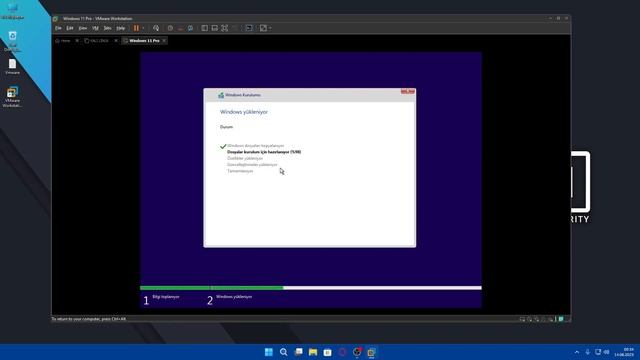640x360 pixels.
Task: Click the "Windows yükleniyor" stage 2 label
Action: point(234,297)
